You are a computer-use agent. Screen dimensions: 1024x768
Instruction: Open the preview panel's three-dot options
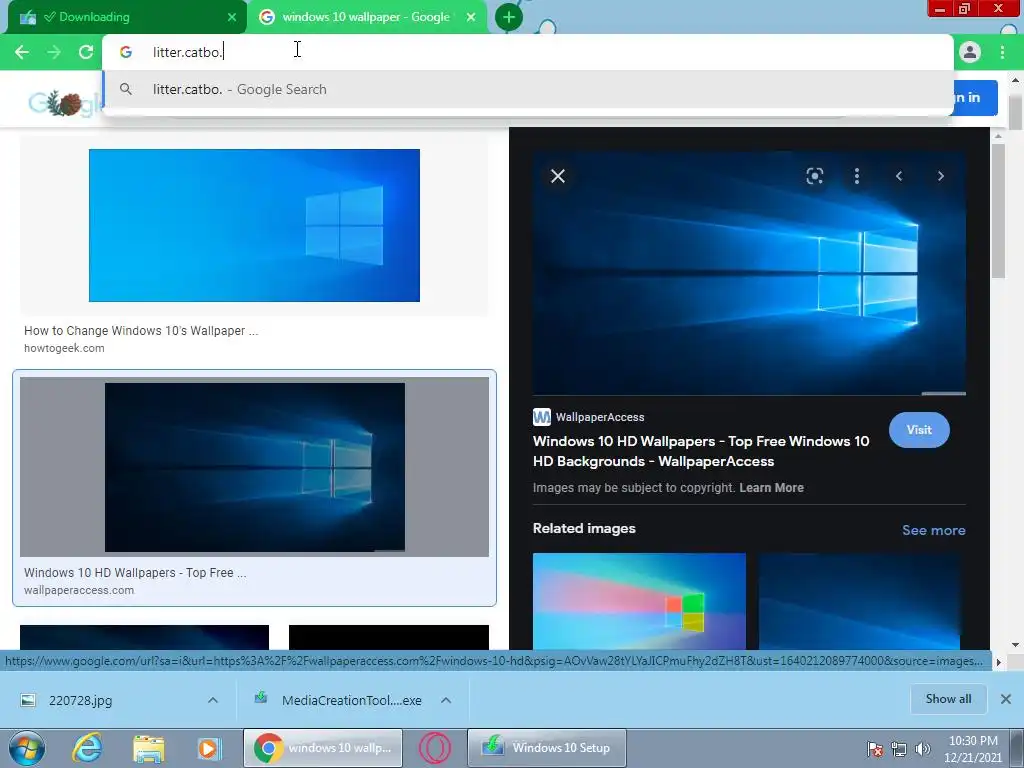pyautogui.click(x=857, y=176)
